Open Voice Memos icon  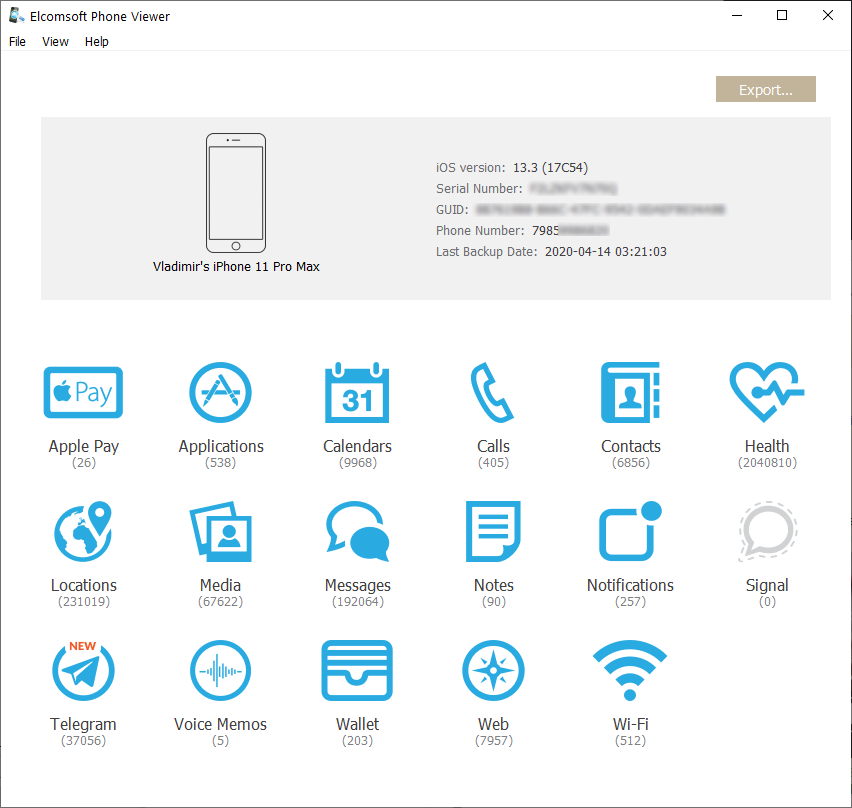point(221,670)
